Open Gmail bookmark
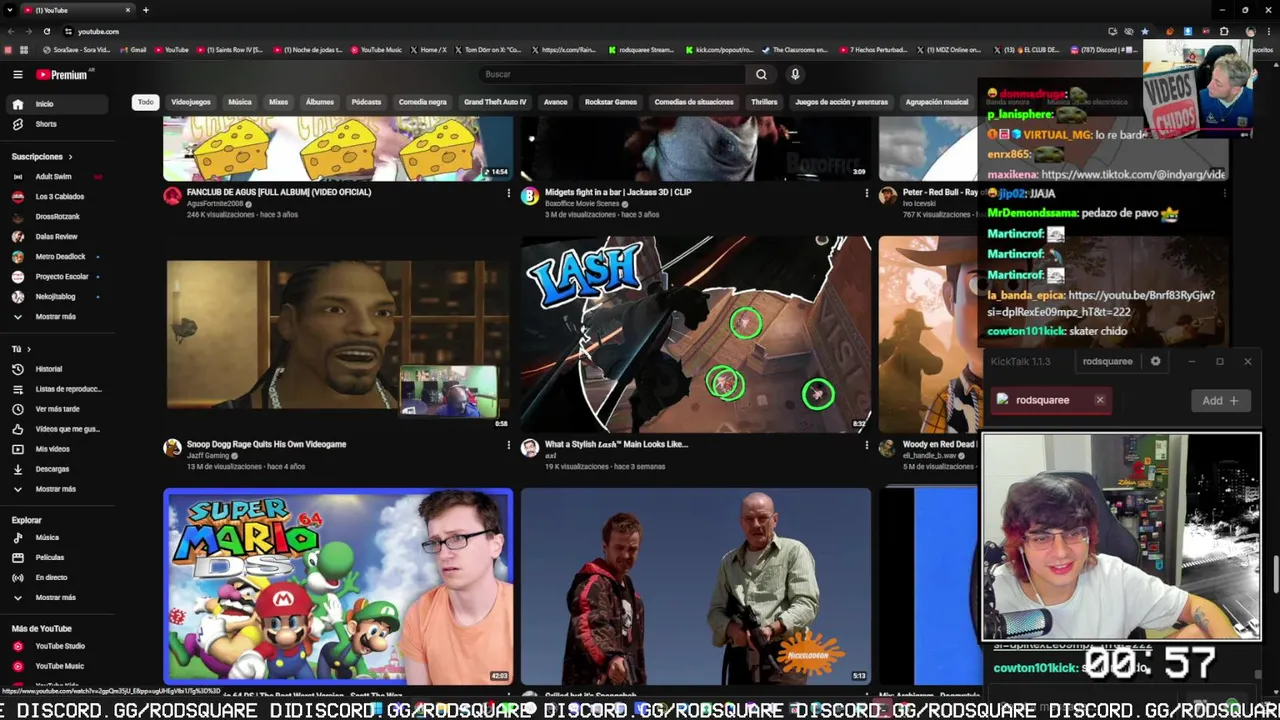 [134, 50]
